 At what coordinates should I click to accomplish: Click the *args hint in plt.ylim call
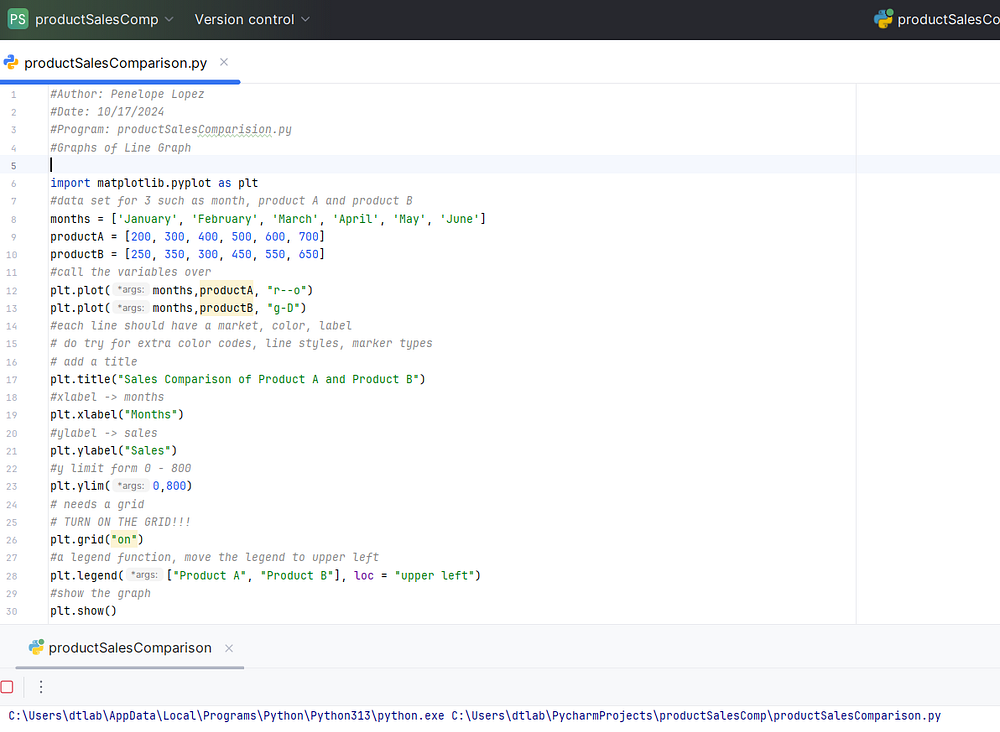click(x=131, y=486)
